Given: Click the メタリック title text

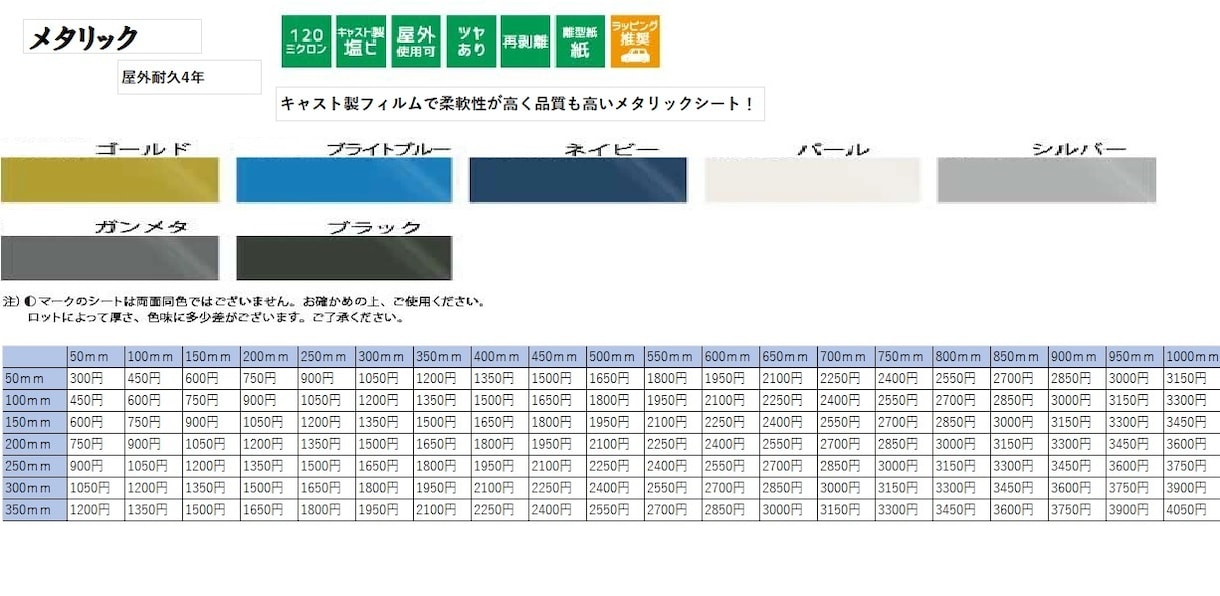Looking at the screenshot, I should click(83, 38).
